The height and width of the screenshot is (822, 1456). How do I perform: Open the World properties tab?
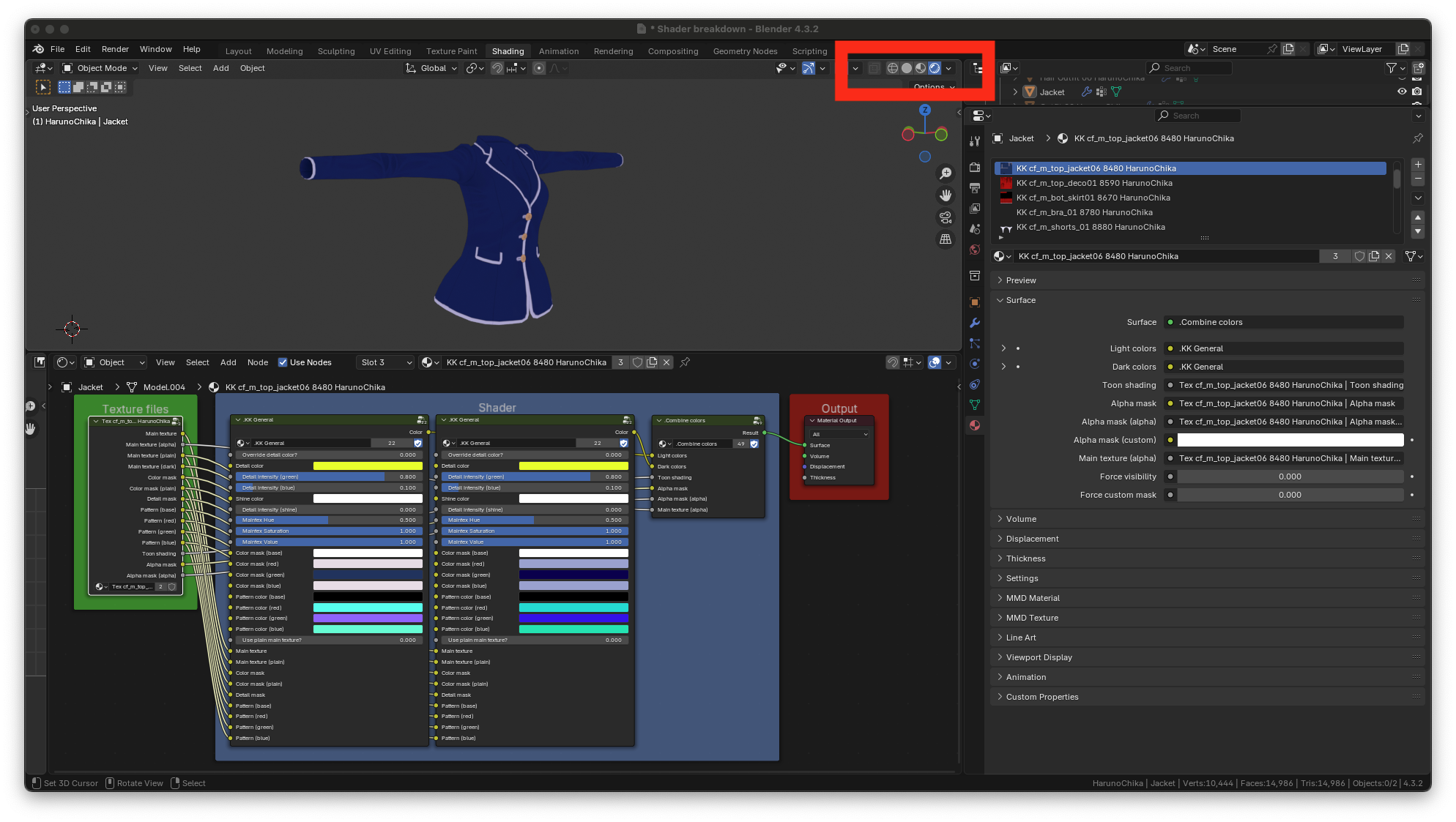coord(975,250)
